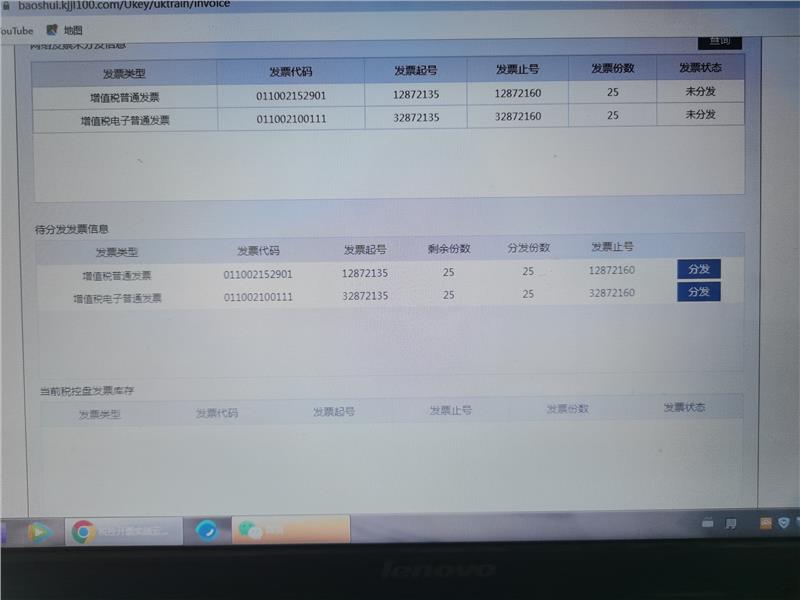Open the WeChat taskbar button
Screen dimensions: 800x600
point(290,530)
